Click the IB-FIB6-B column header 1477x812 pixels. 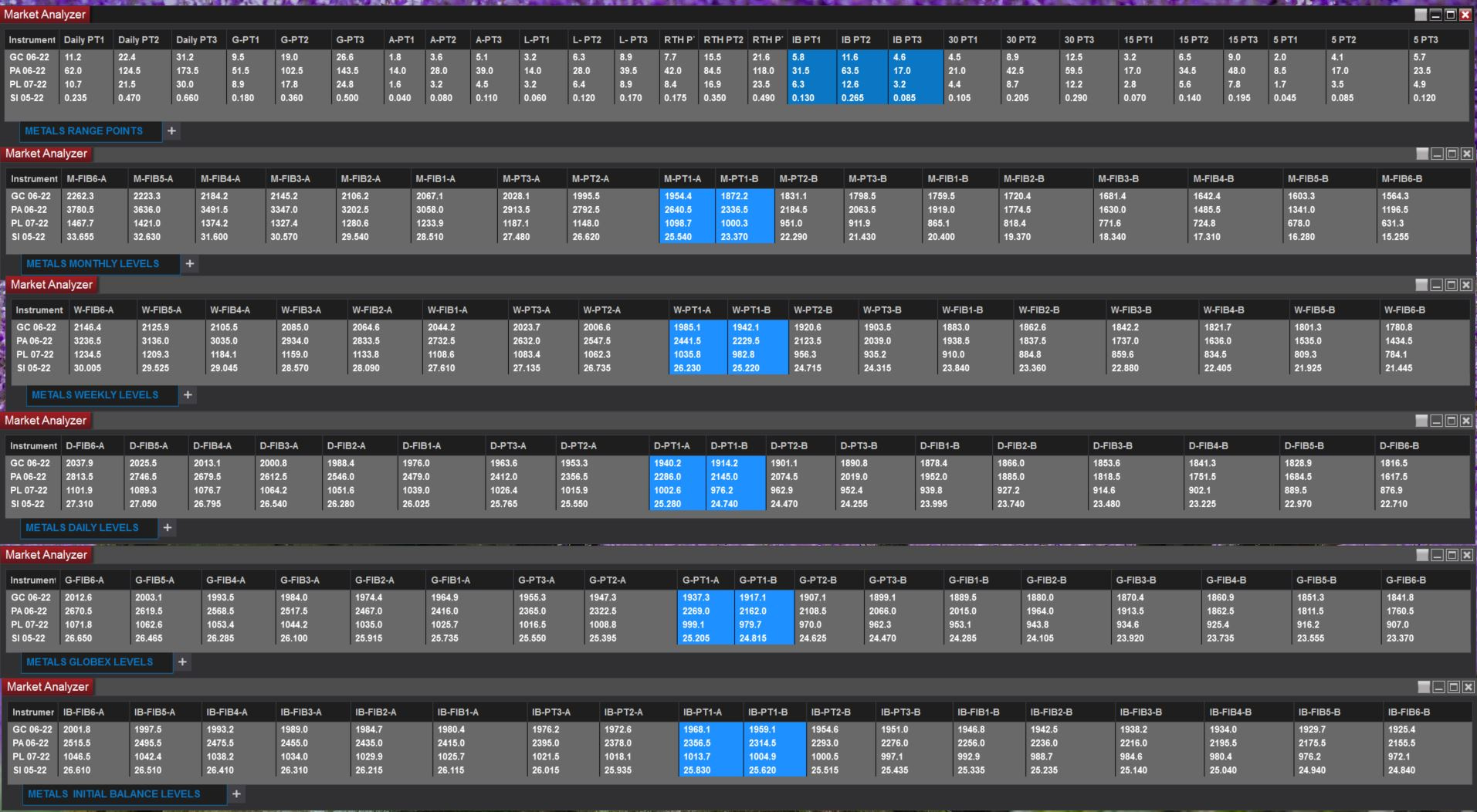point(1427,712)
